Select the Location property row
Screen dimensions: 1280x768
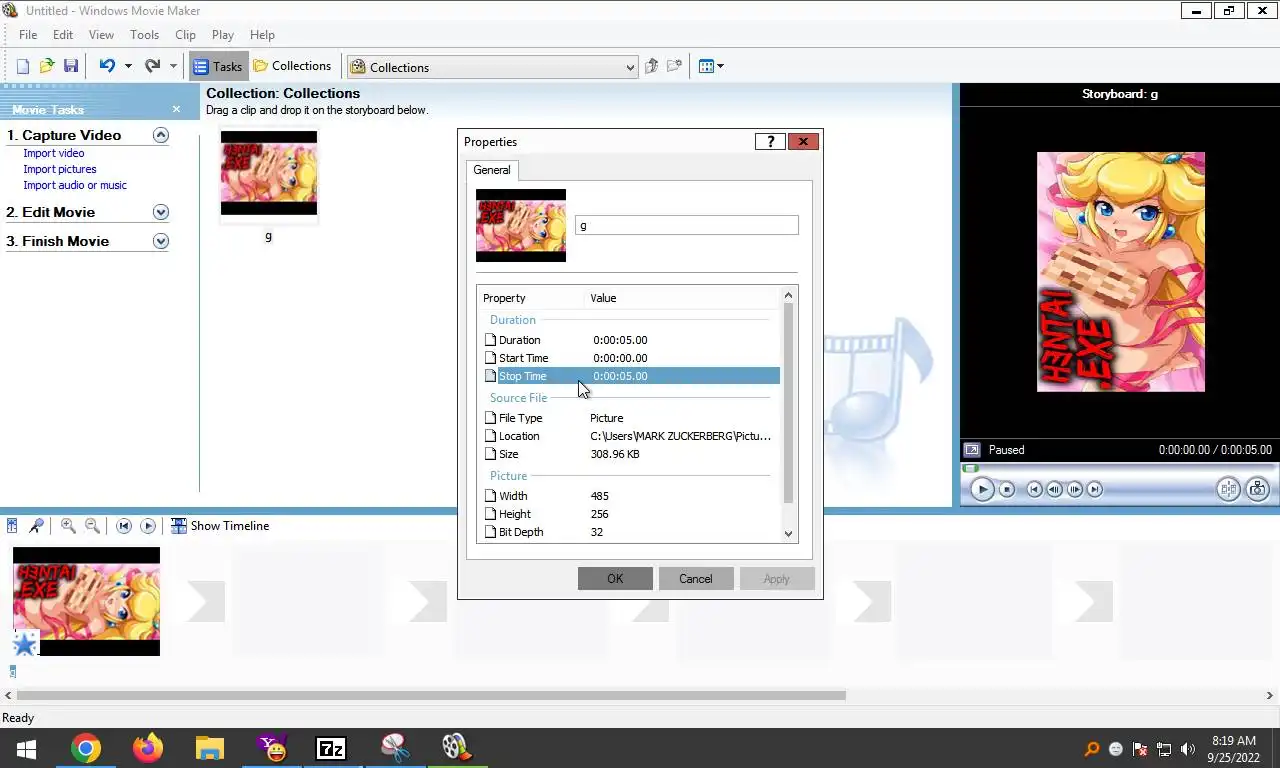pos(631,436)
